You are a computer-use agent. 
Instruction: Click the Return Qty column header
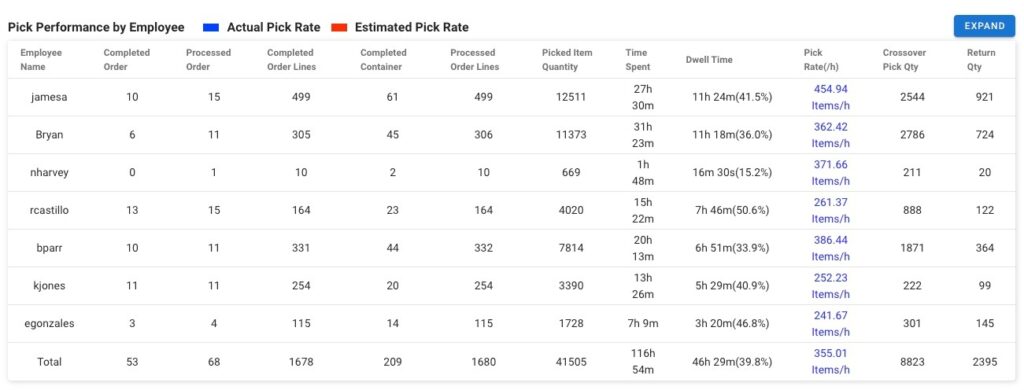pos(981,59)
